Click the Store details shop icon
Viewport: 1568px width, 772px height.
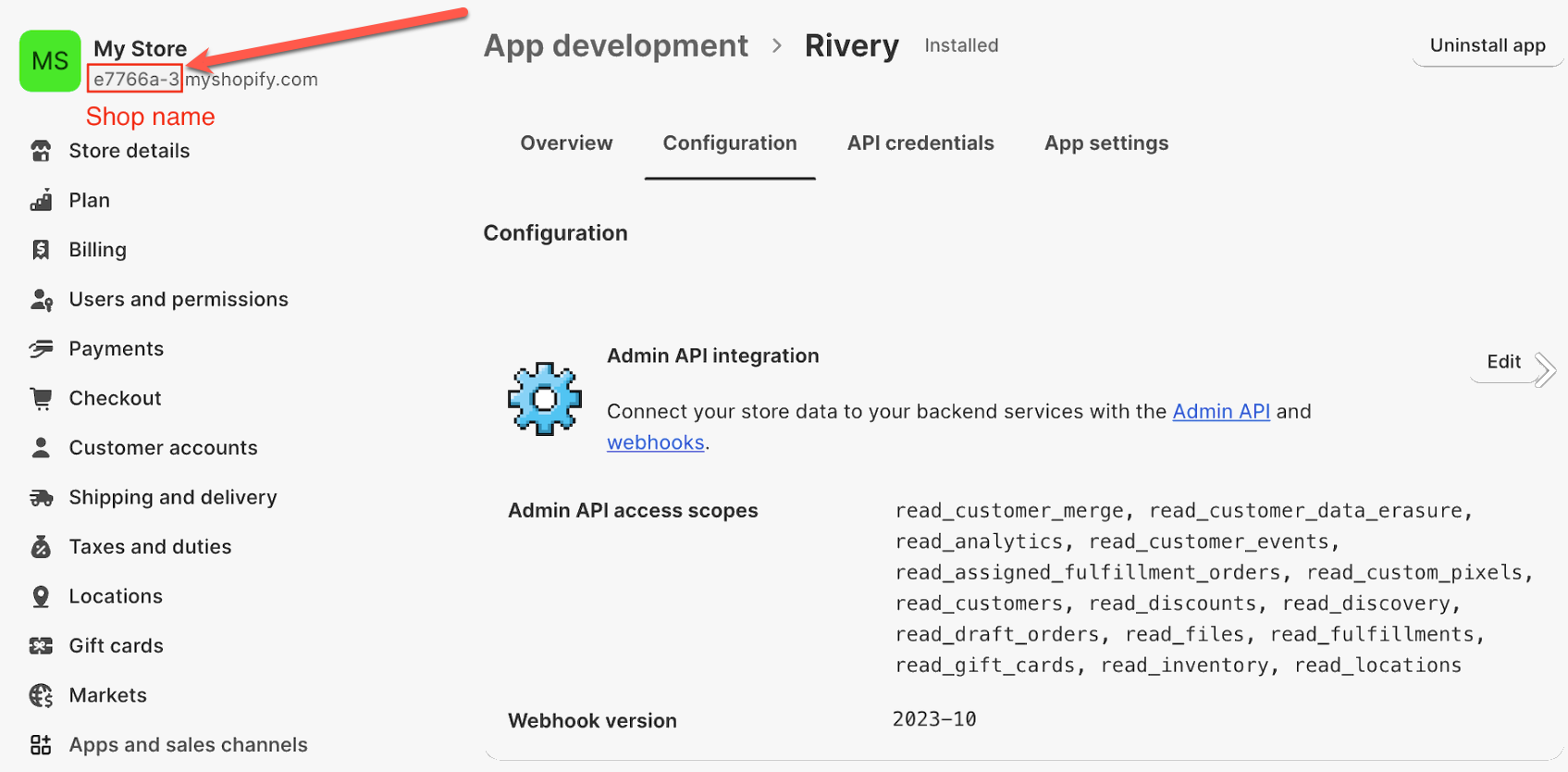click(41, 151)
